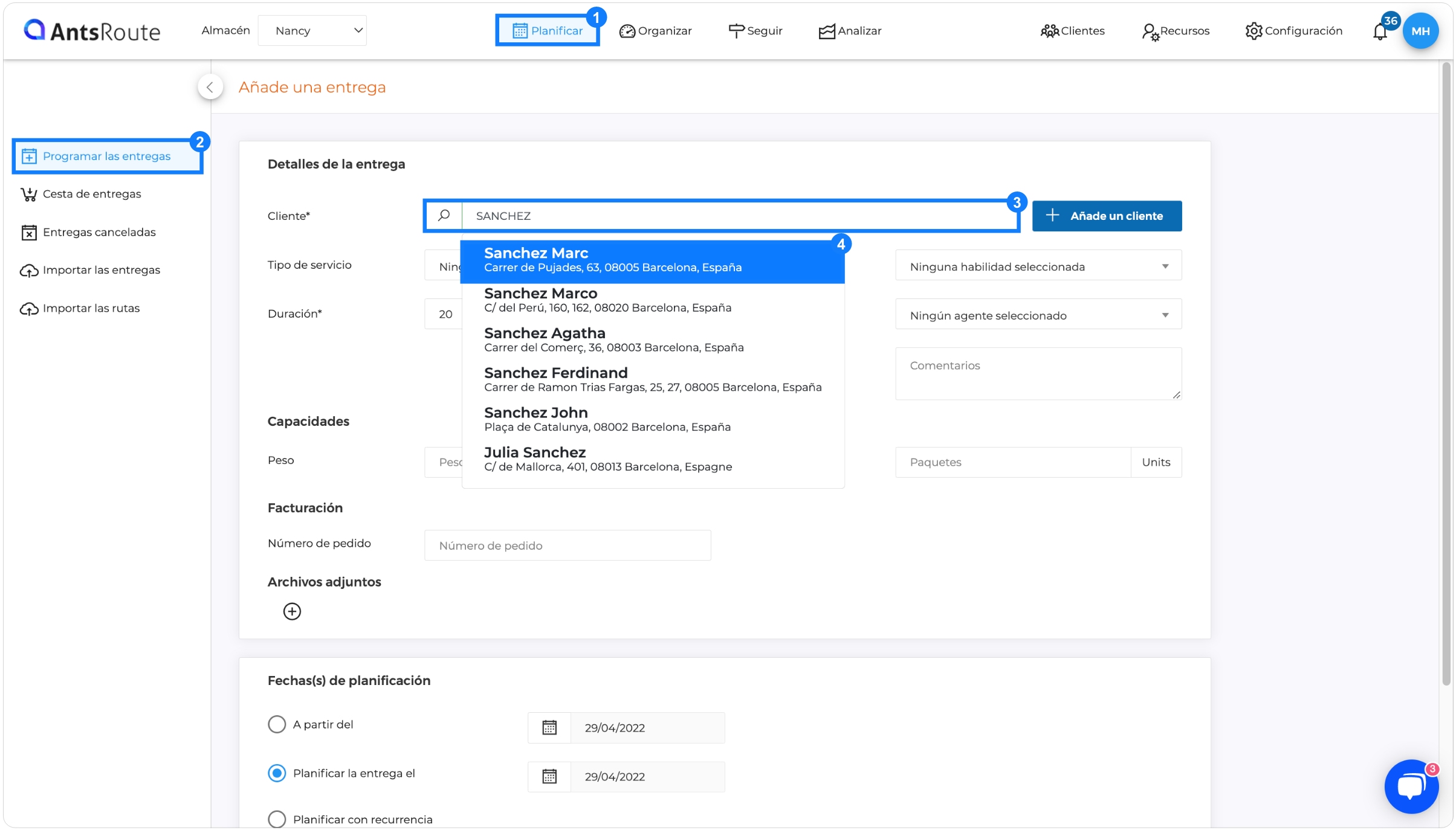
Task: Open Cesta de entregas
Action: [81, 194]
